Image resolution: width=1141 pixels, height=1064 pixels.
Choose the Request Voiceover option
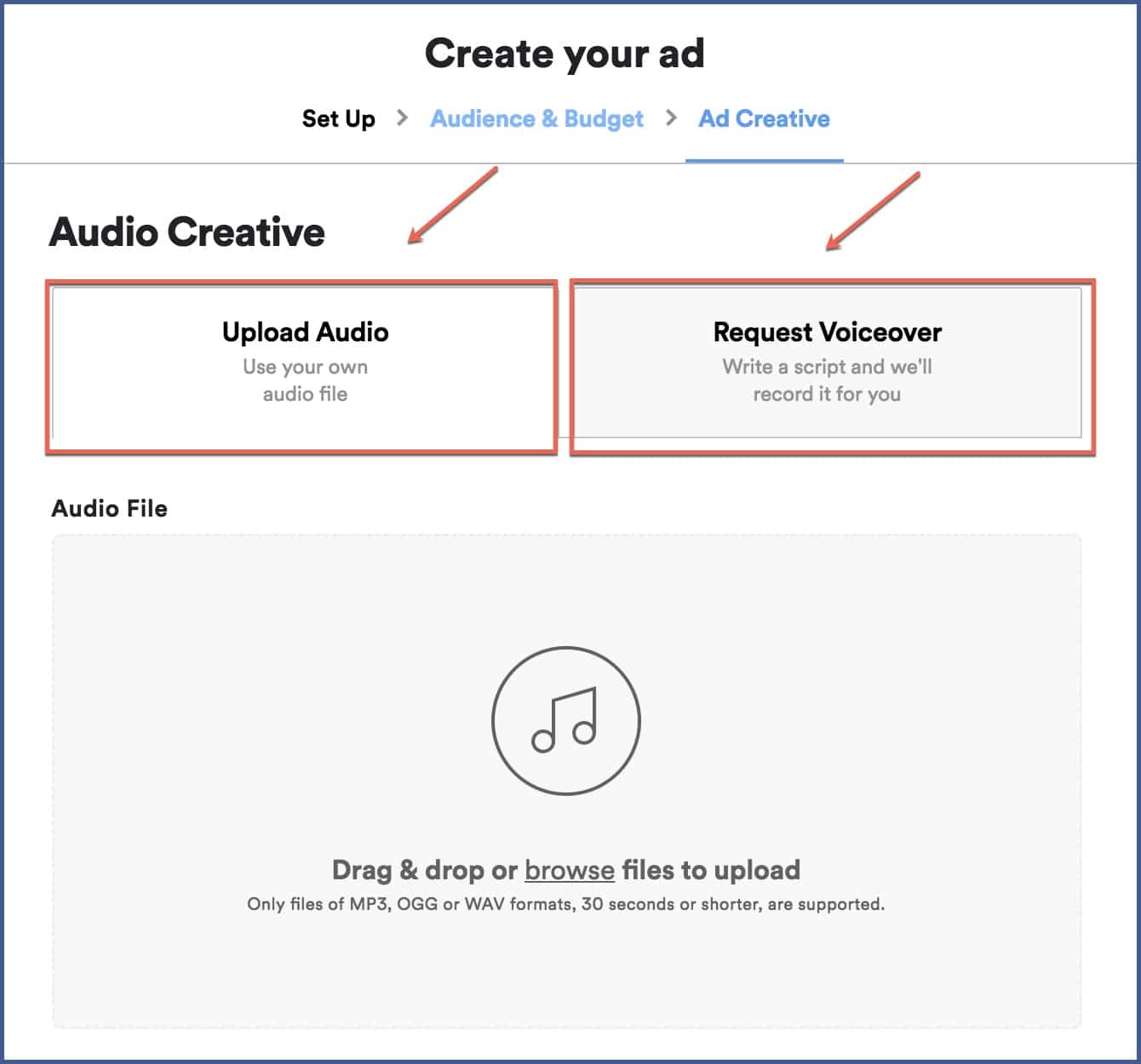[827, 363]
